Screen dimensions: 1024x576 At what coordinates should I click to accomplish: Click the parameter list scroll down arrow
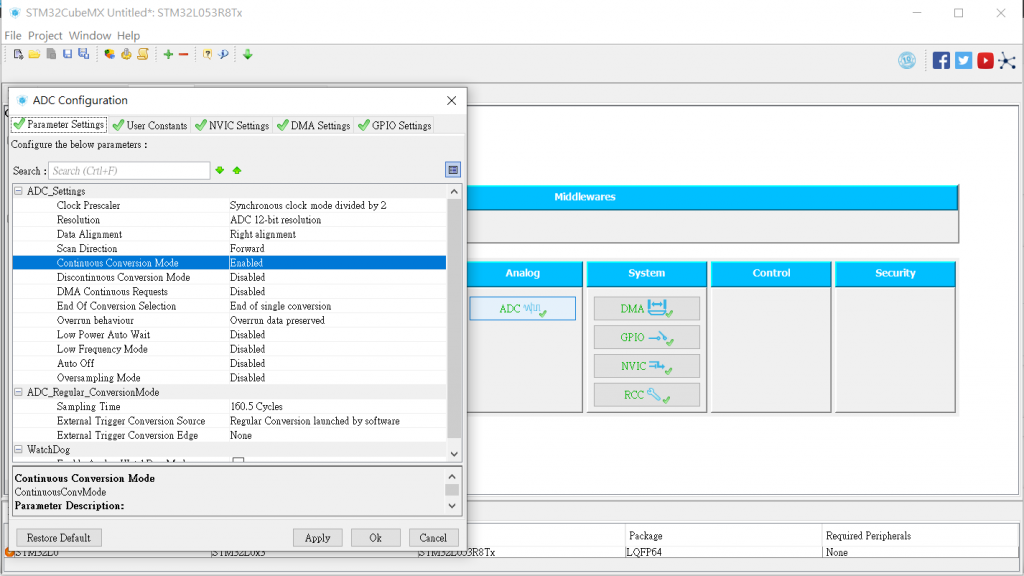click(454, 454)
